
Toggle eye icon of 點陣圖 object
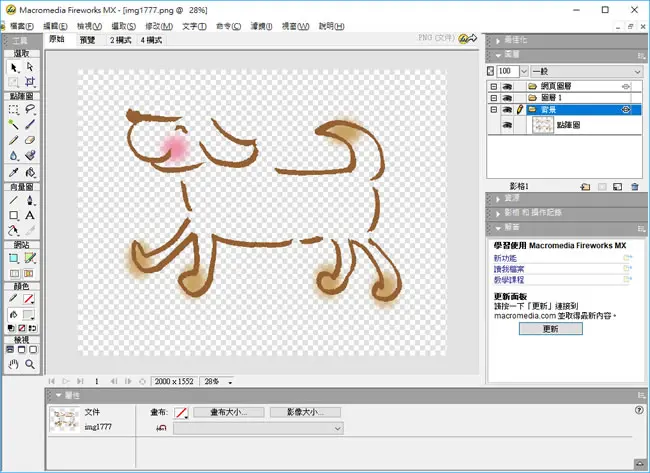507,125
